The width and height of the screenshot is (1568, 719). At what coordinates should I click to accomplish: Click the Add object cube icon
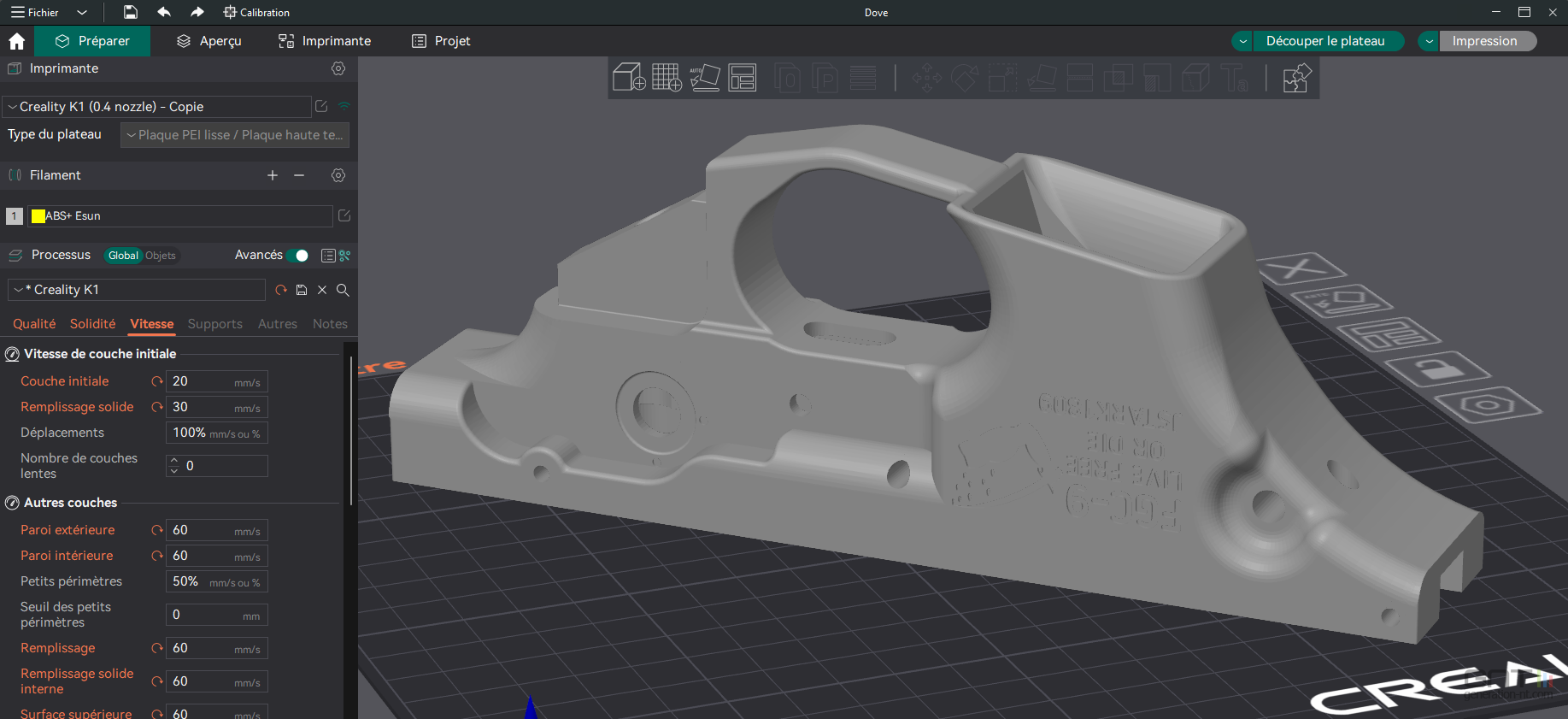(x=629, y=77)
